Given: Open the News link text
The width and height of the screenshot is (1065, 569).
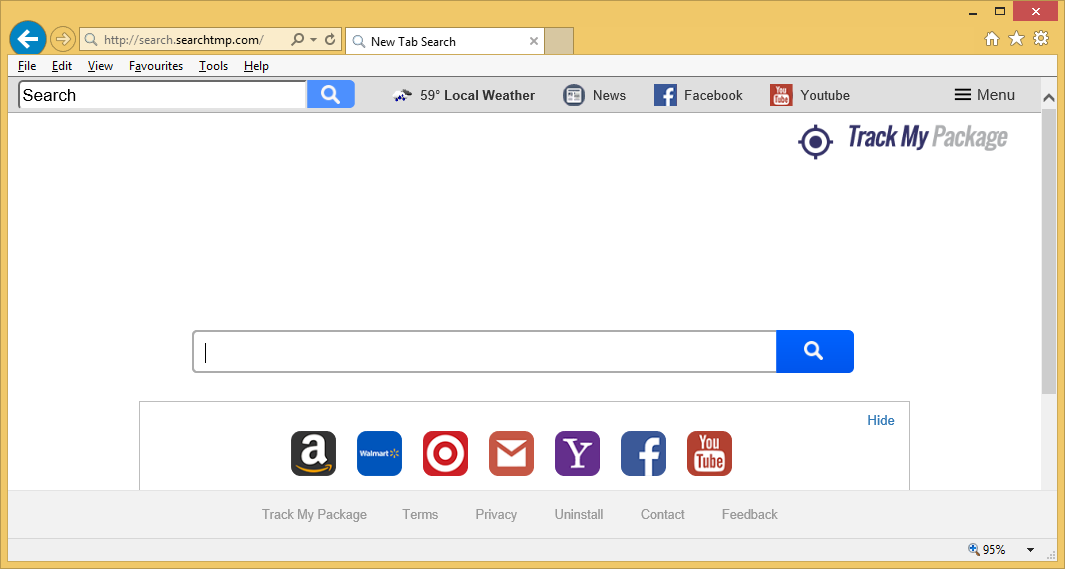Looking at the screenshot, I should (609, 96).
